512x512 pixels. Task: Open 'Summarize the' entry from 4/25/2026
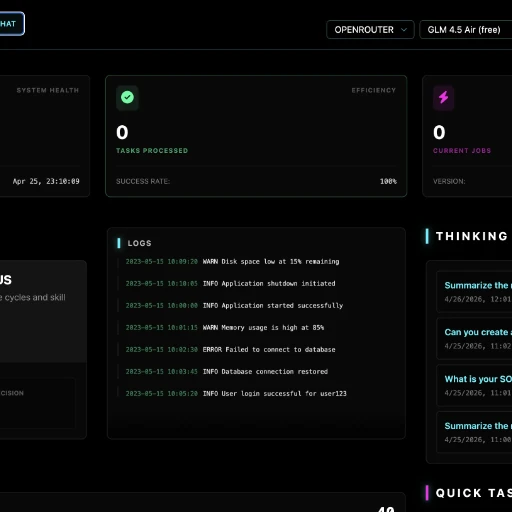474,432
